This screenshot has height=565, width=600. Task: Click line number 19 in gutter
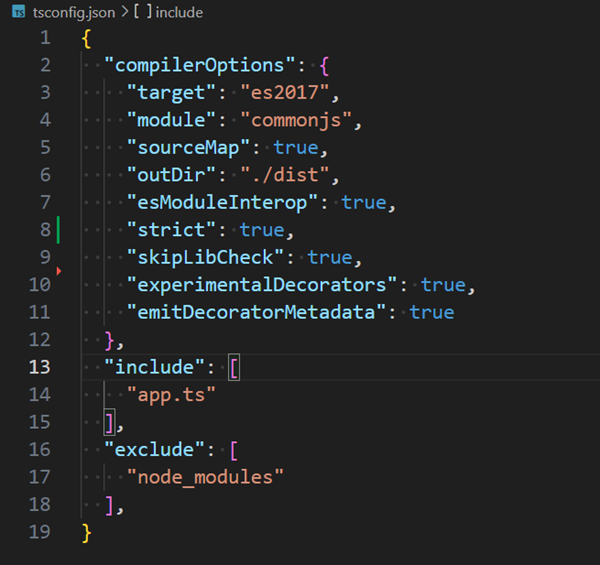39,532
